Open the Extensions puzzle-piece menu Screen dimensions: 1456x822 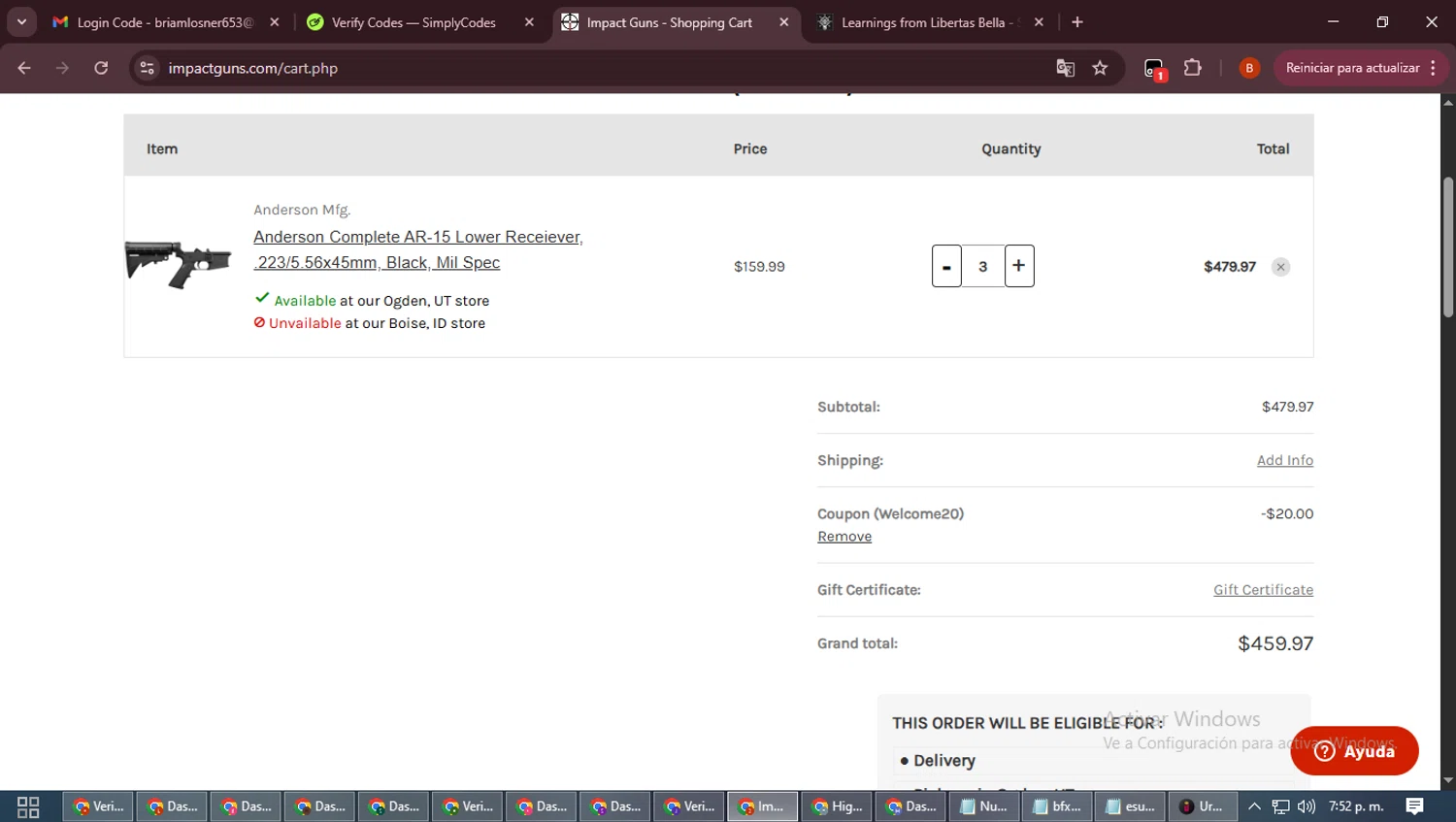coord(1193,68)
